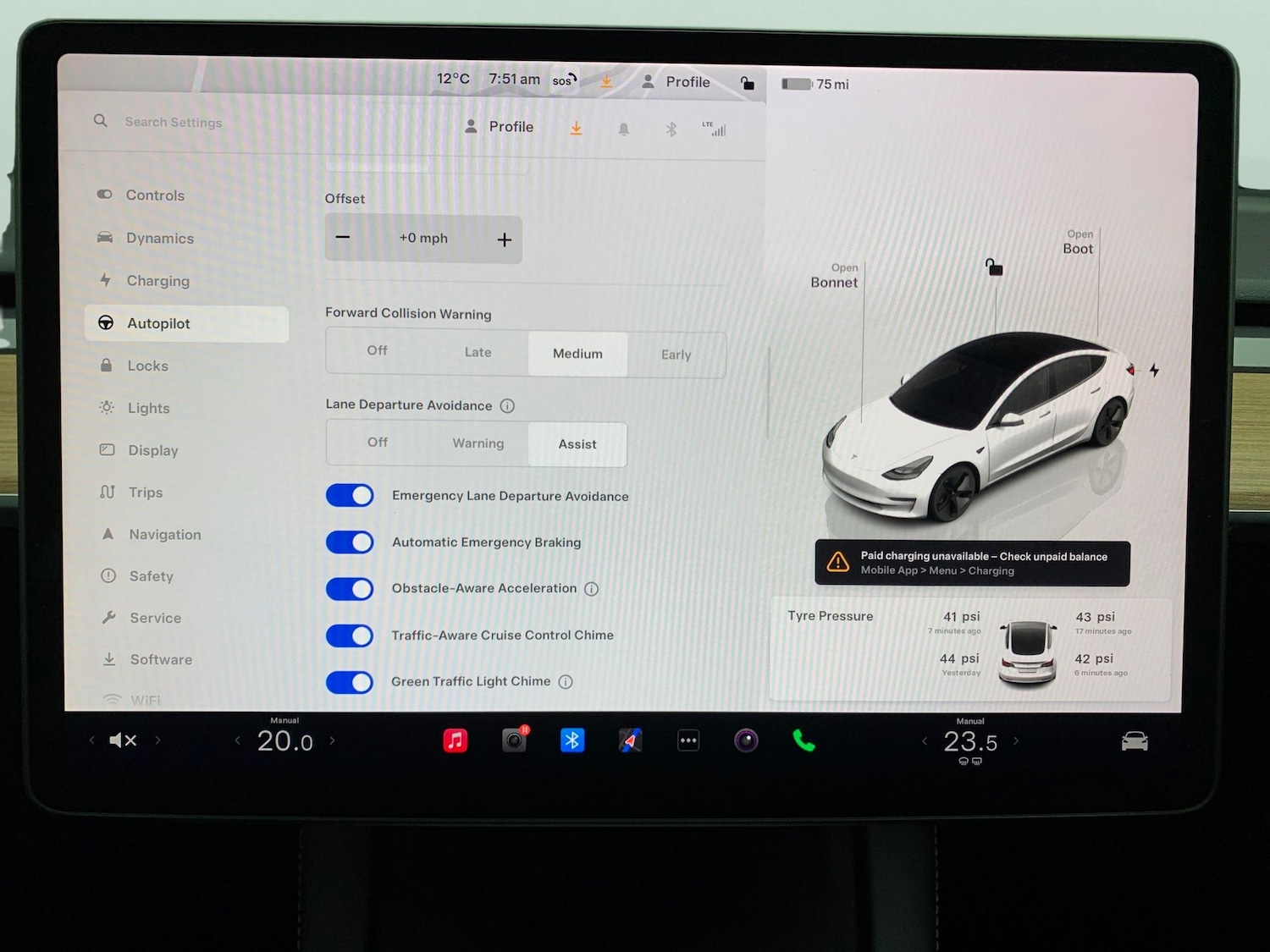Image resolution: width=1270 pixels, height=952 pixels.
Task: Open the Boot from the car diagram
Action: click(x=1077, y=241)
